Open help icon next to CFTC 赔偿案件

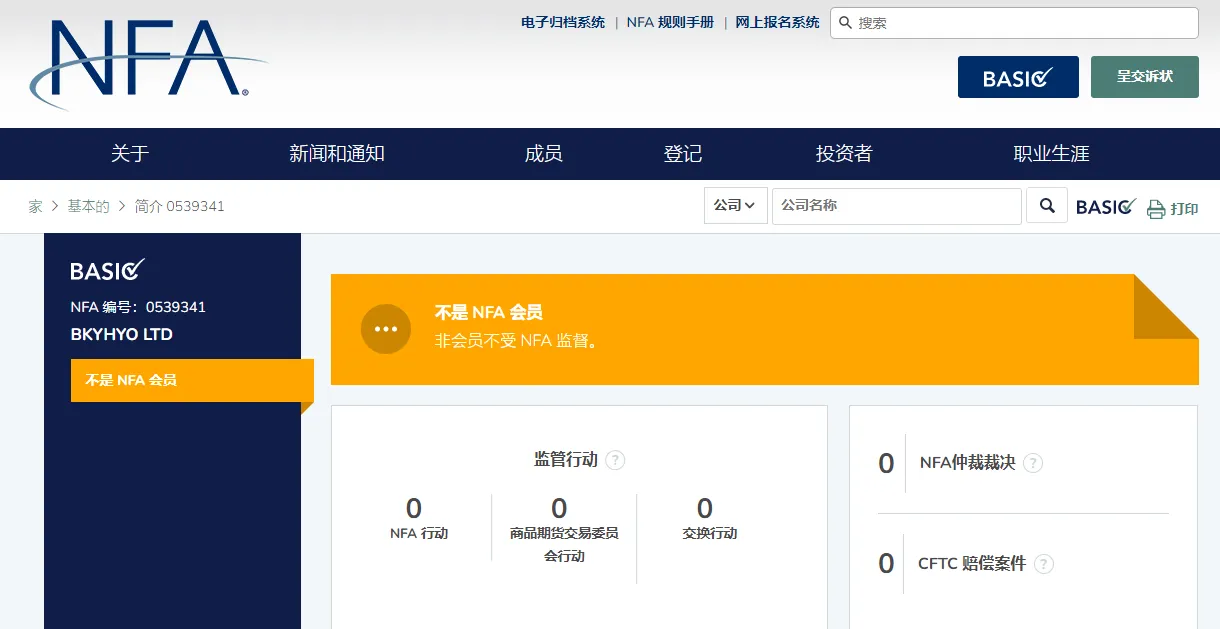(1044, 564)
